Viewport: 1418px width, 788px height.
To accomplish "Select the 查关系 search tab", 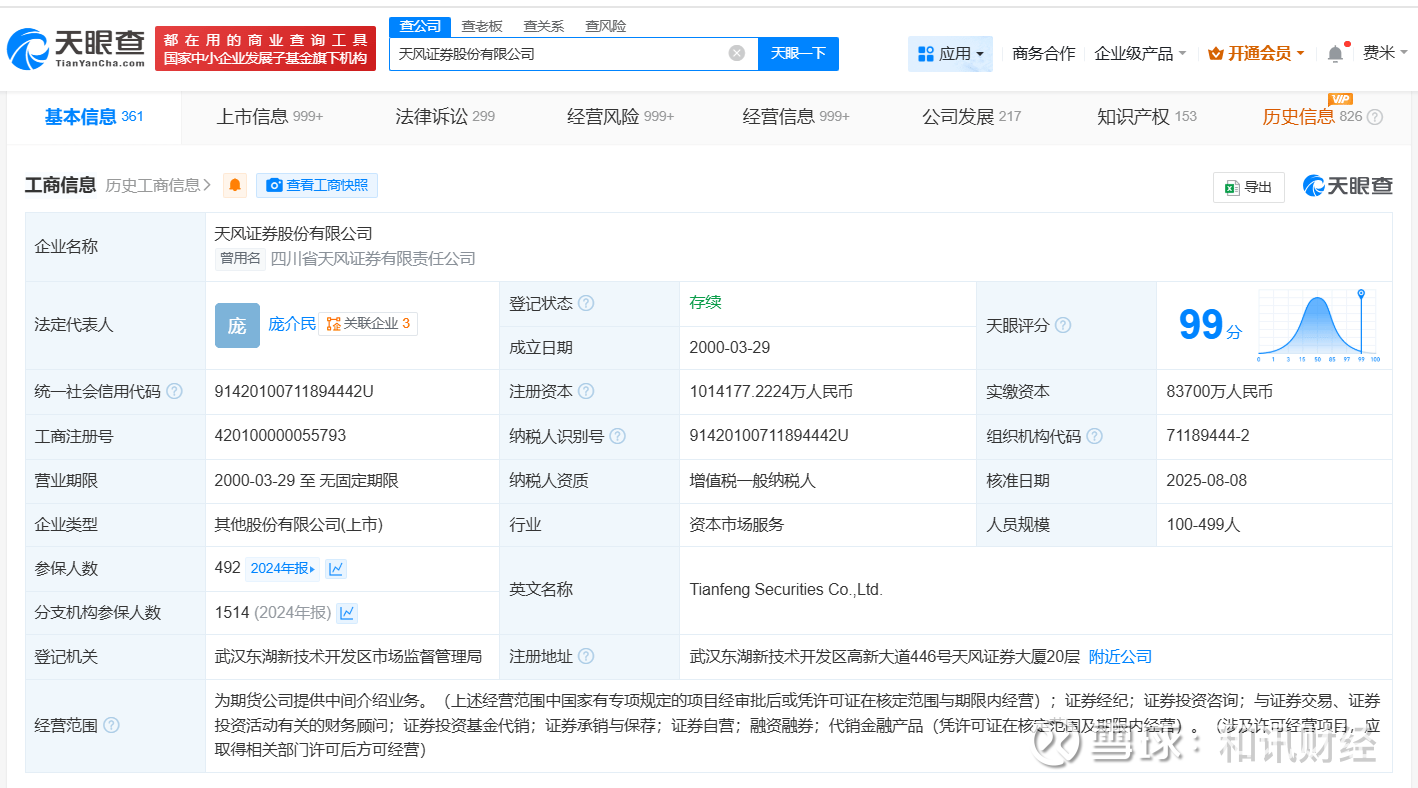I will 544,26.
